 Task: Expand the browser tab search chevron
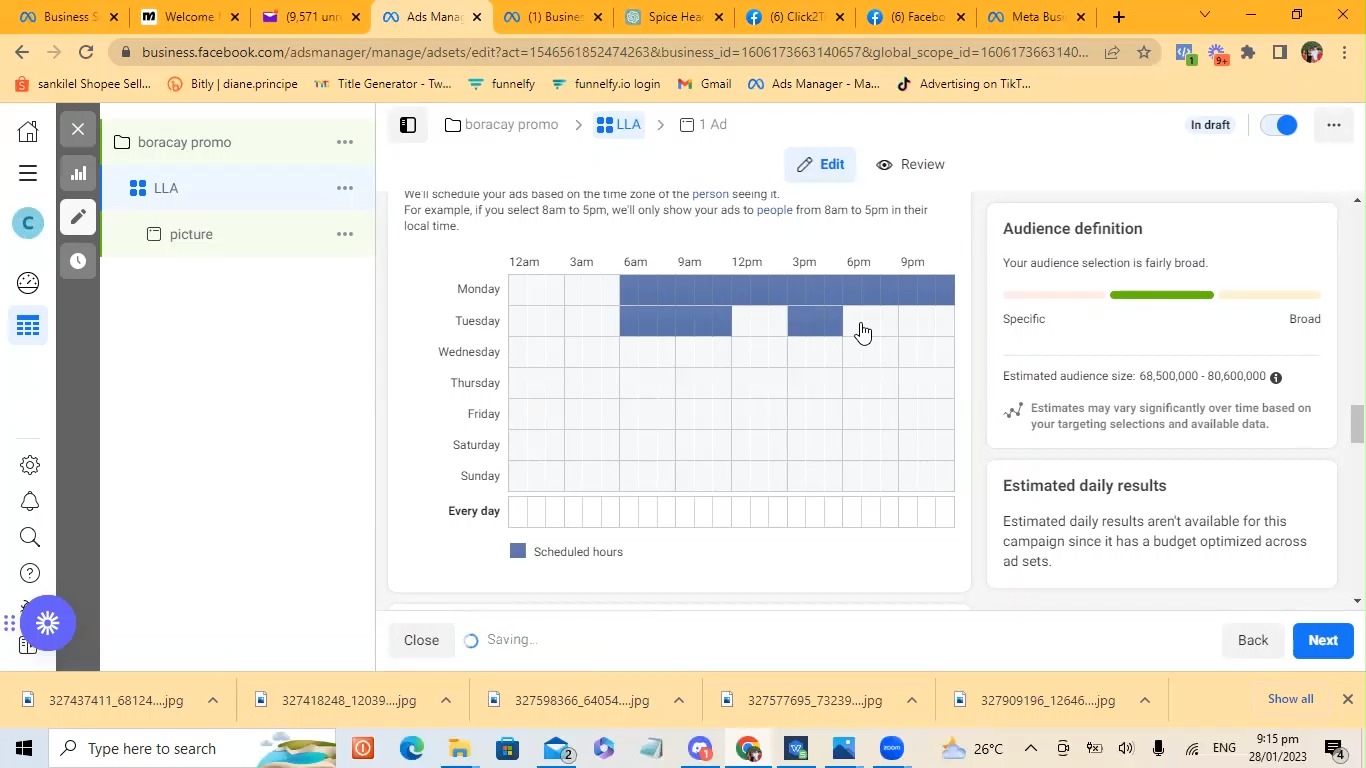click(x=1205, y=16)
